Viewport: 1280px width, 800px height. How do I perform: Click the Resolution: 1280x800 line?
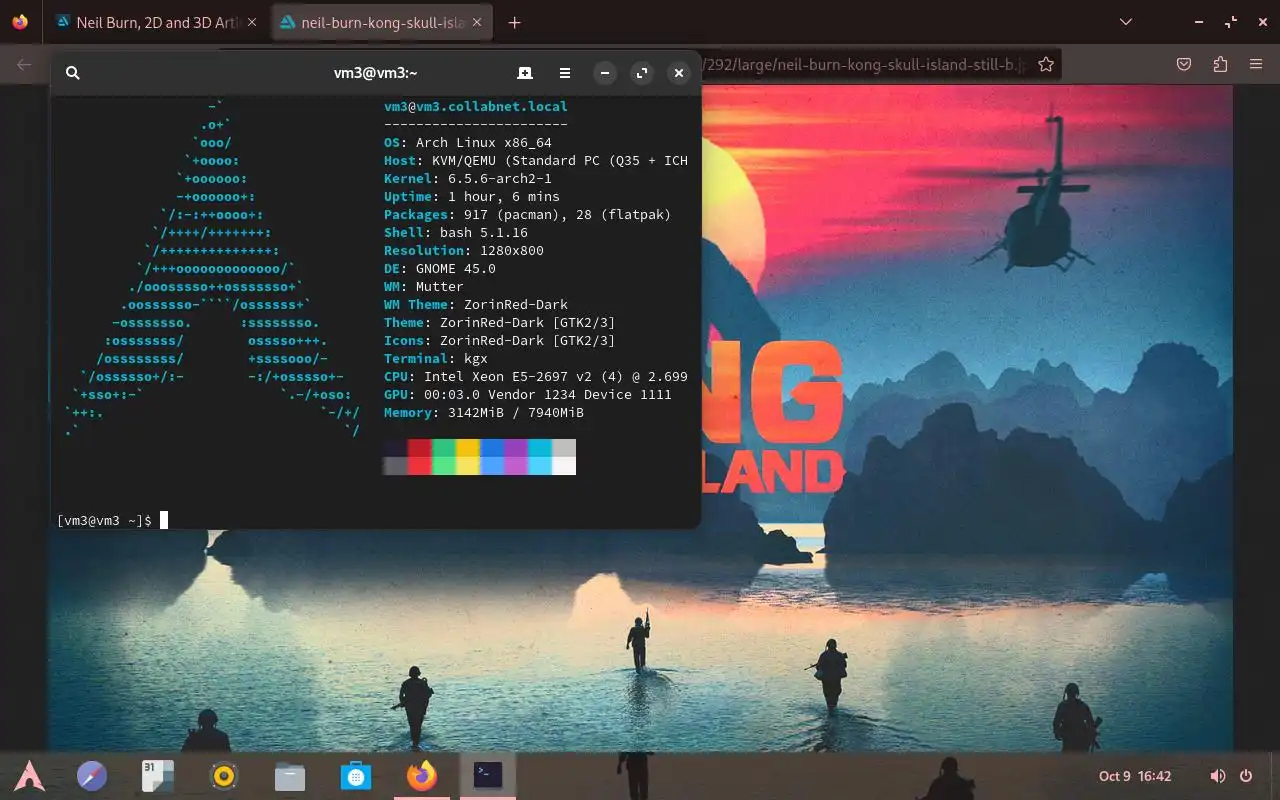pos(464,250)
